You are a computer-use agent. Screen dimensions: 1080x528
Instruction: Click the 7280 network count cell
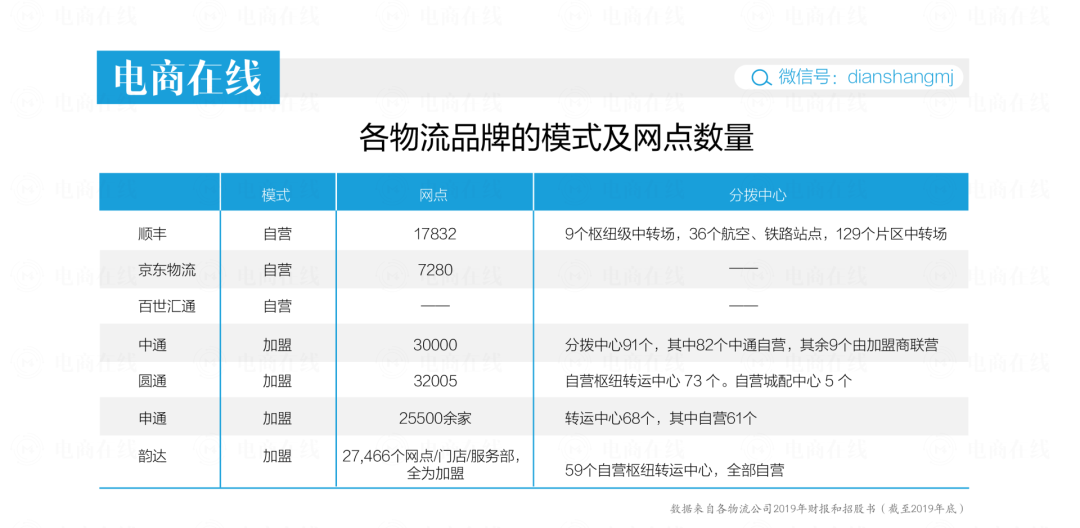435,270
